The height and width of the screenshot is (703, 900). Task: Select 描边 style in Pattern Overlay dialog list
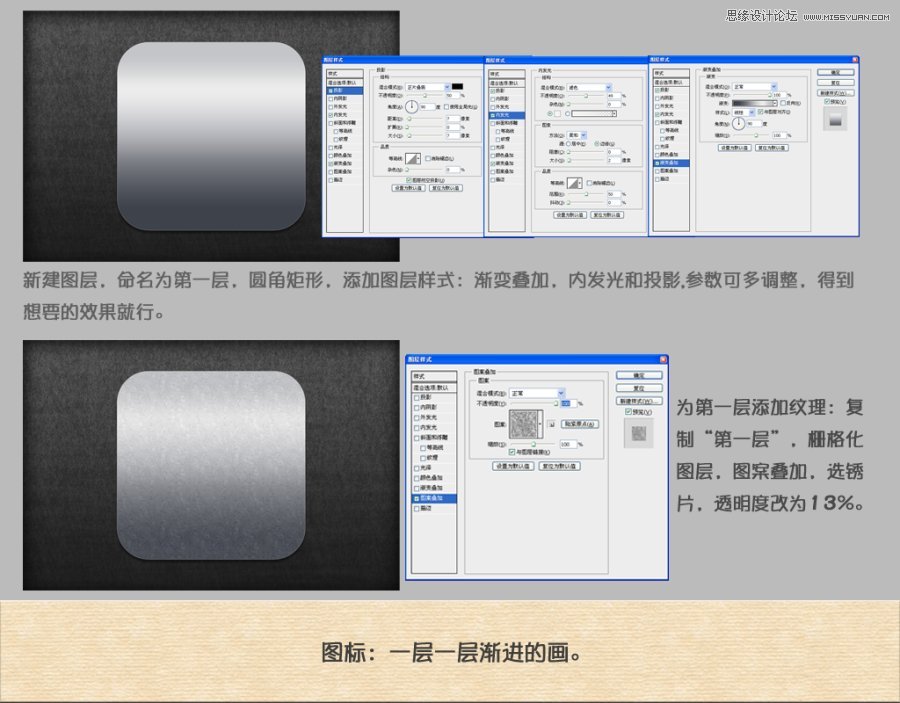tap(435, 508)
